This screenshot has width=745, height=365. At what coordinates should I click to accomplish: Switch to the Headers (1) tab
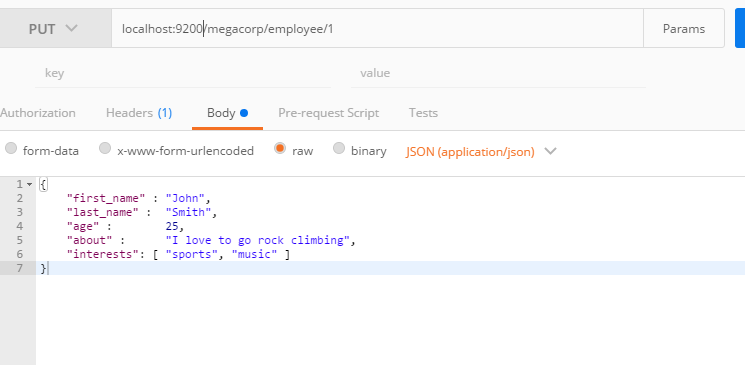tap(139, 113)
